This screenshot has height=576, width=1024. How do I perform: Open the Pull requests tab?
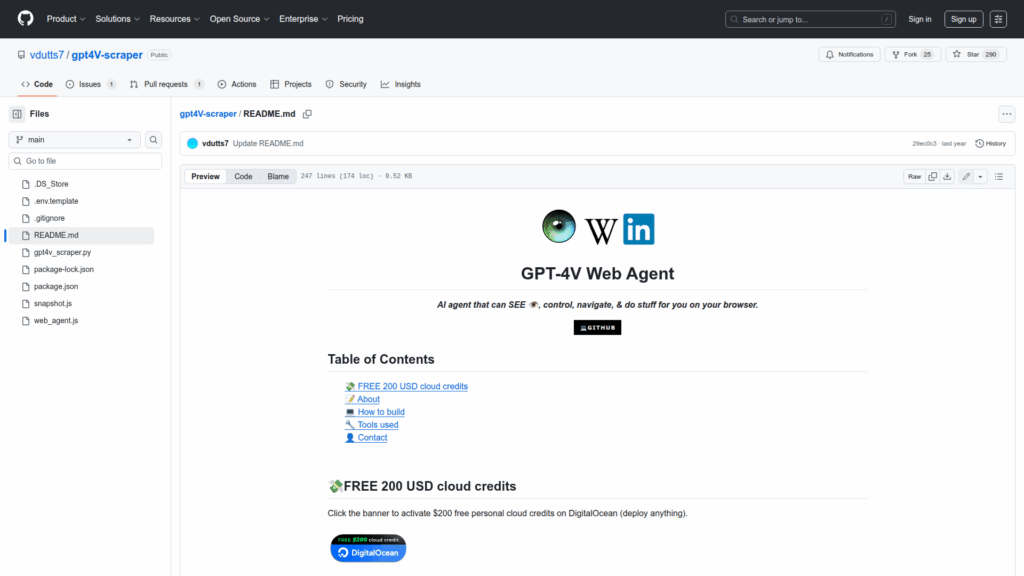tap(167, 84)
